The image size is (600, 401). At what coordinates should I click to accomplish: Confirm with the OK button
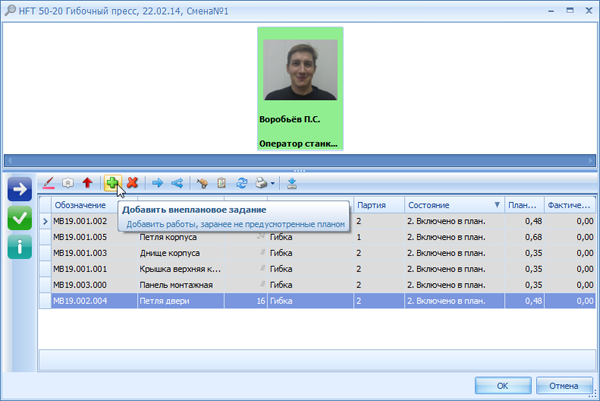(x=503, y=386)
